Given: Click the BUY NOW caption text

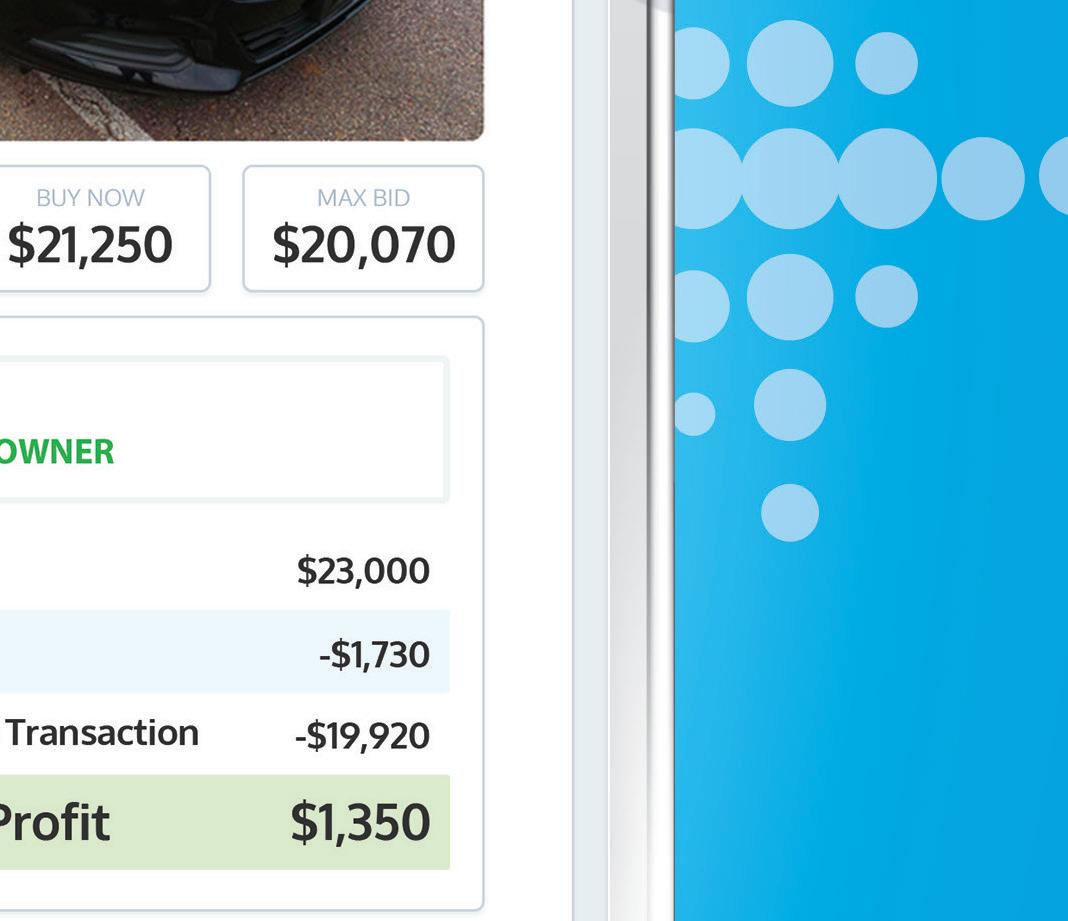Looking at the screenshot, I should click(x=90, y=198).
